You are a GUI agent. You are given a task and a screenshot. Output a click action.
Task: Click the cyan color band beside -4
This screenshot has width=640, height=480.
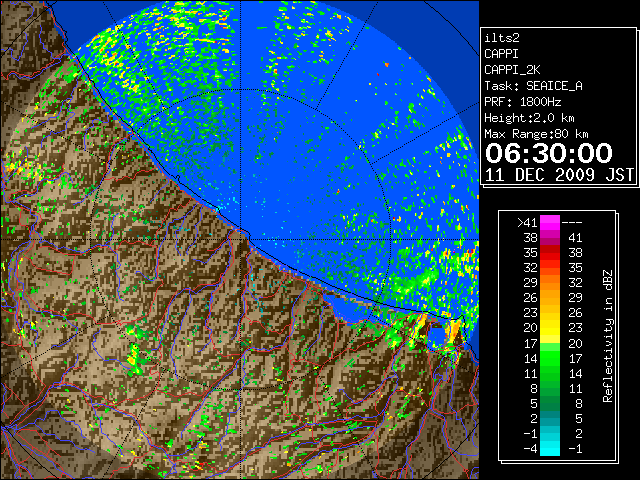tap(550, 448)
